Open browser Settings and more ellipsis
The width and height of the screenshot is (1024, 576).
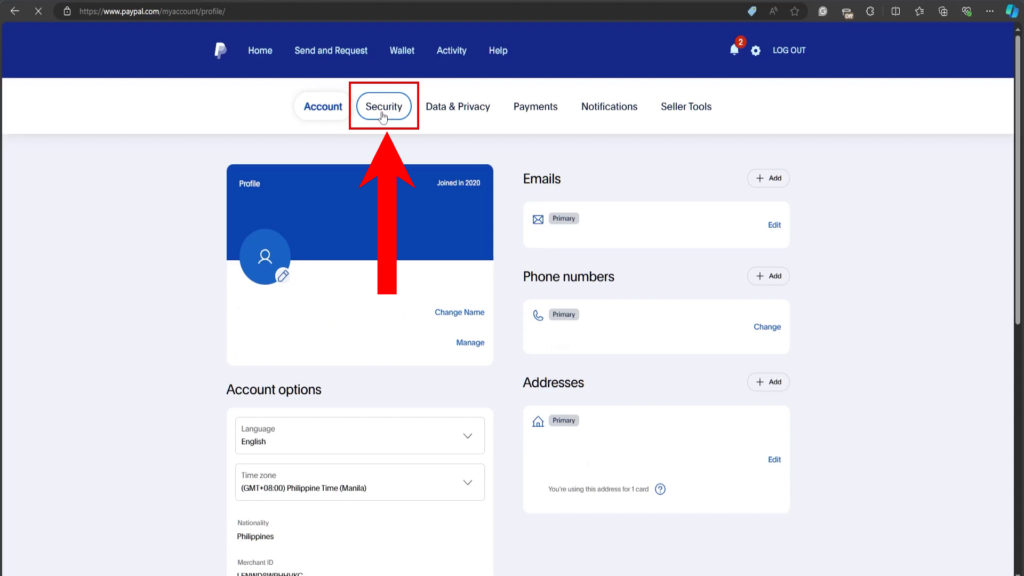[990, 11]
